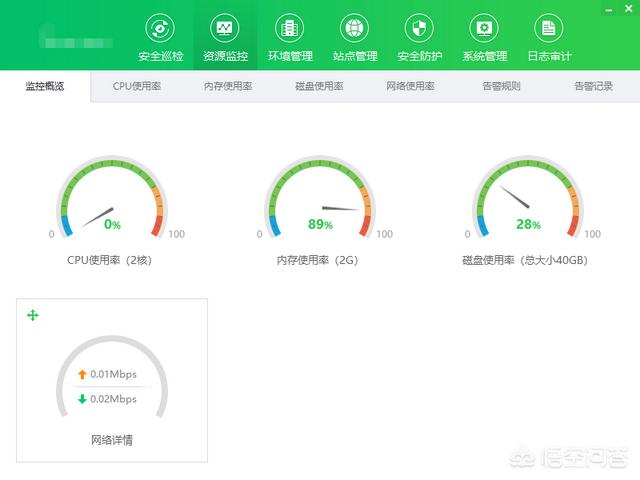640x480 pixels.
Task: Click the 站点管理 site management icon
Action: (x=354, y=28)
